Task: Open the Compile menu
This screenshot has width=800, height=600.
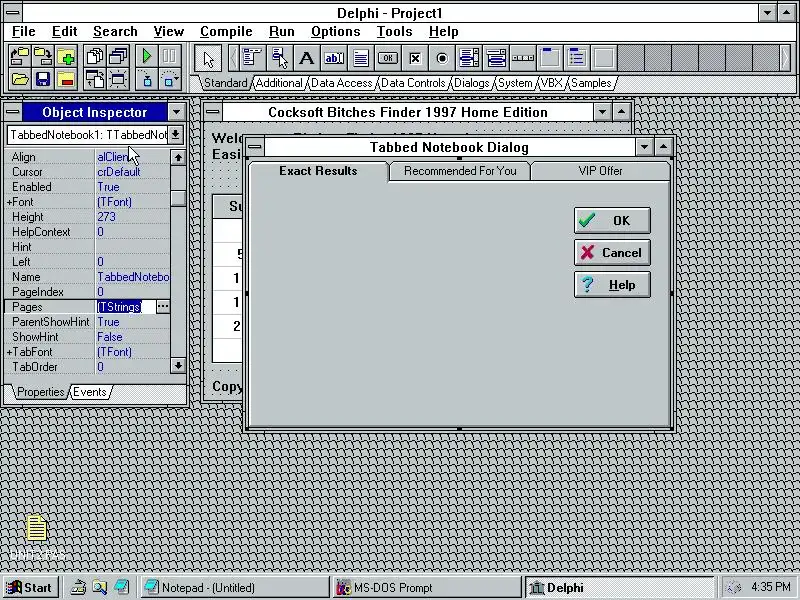Action: click(226, 32)
